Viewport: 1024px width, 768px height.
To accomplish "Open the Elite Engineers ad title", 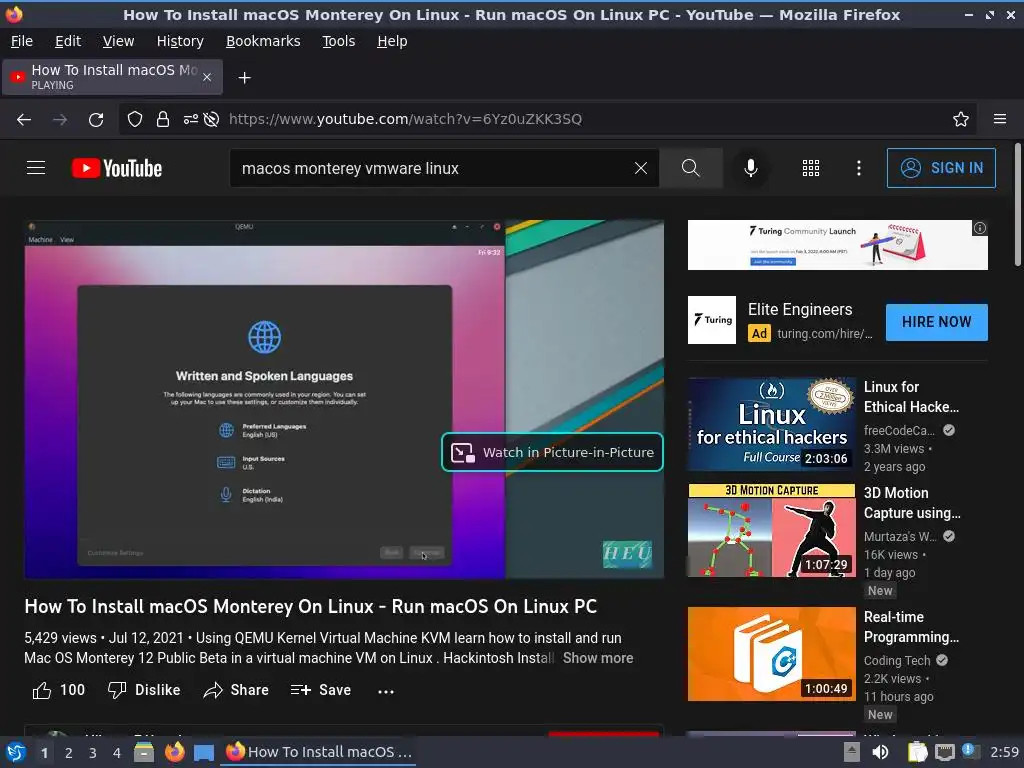I will pyautogui.click(x=800, y=310).
